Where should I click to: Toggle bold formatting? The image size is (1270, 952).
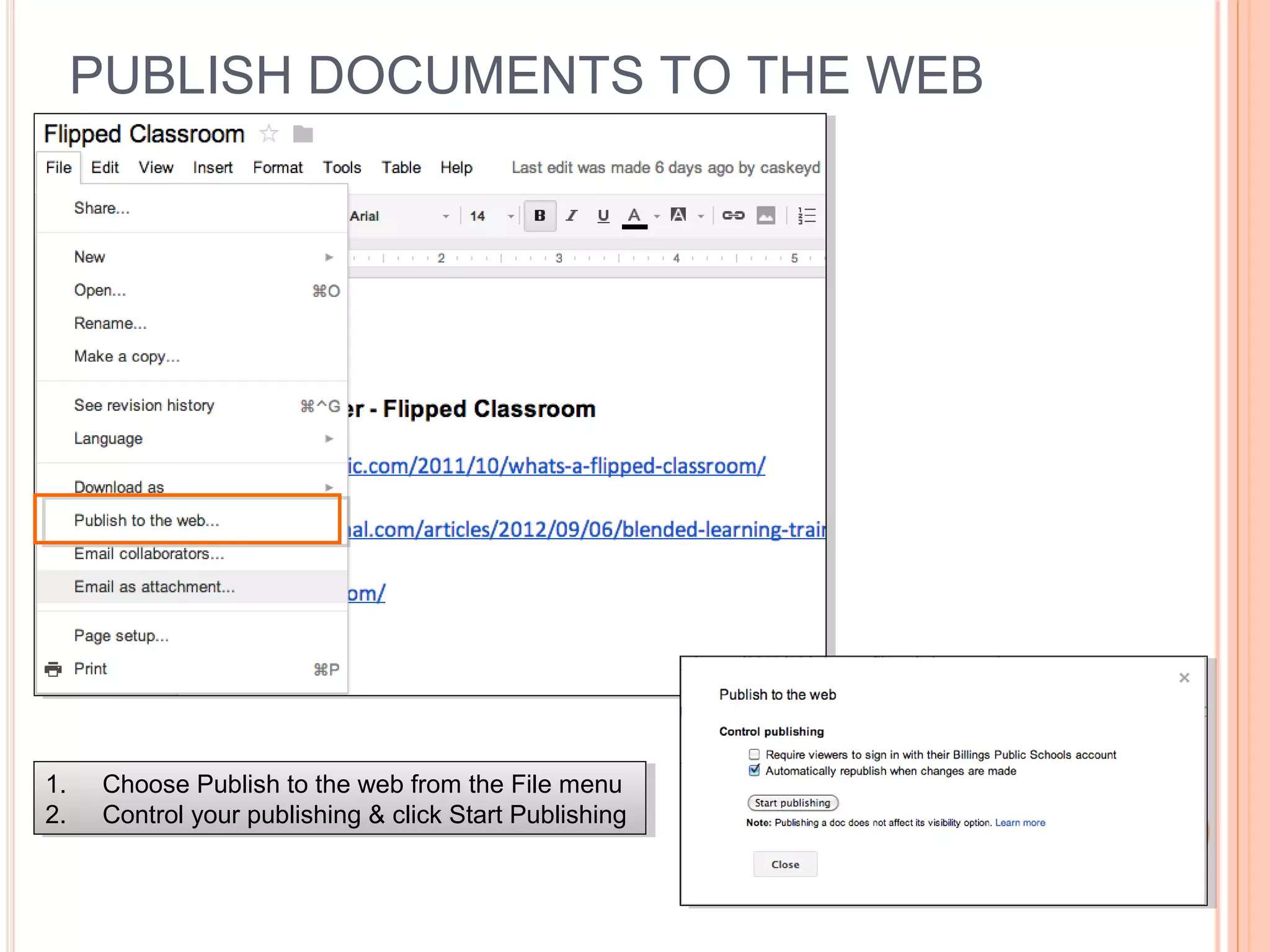540,216
